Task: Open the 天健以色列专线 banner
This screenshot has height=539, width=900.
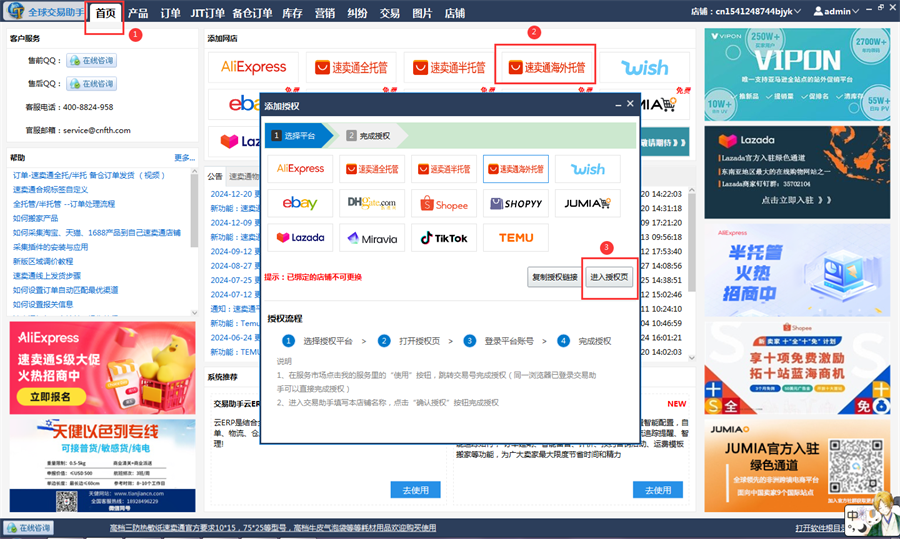Action: click(102, 466)
